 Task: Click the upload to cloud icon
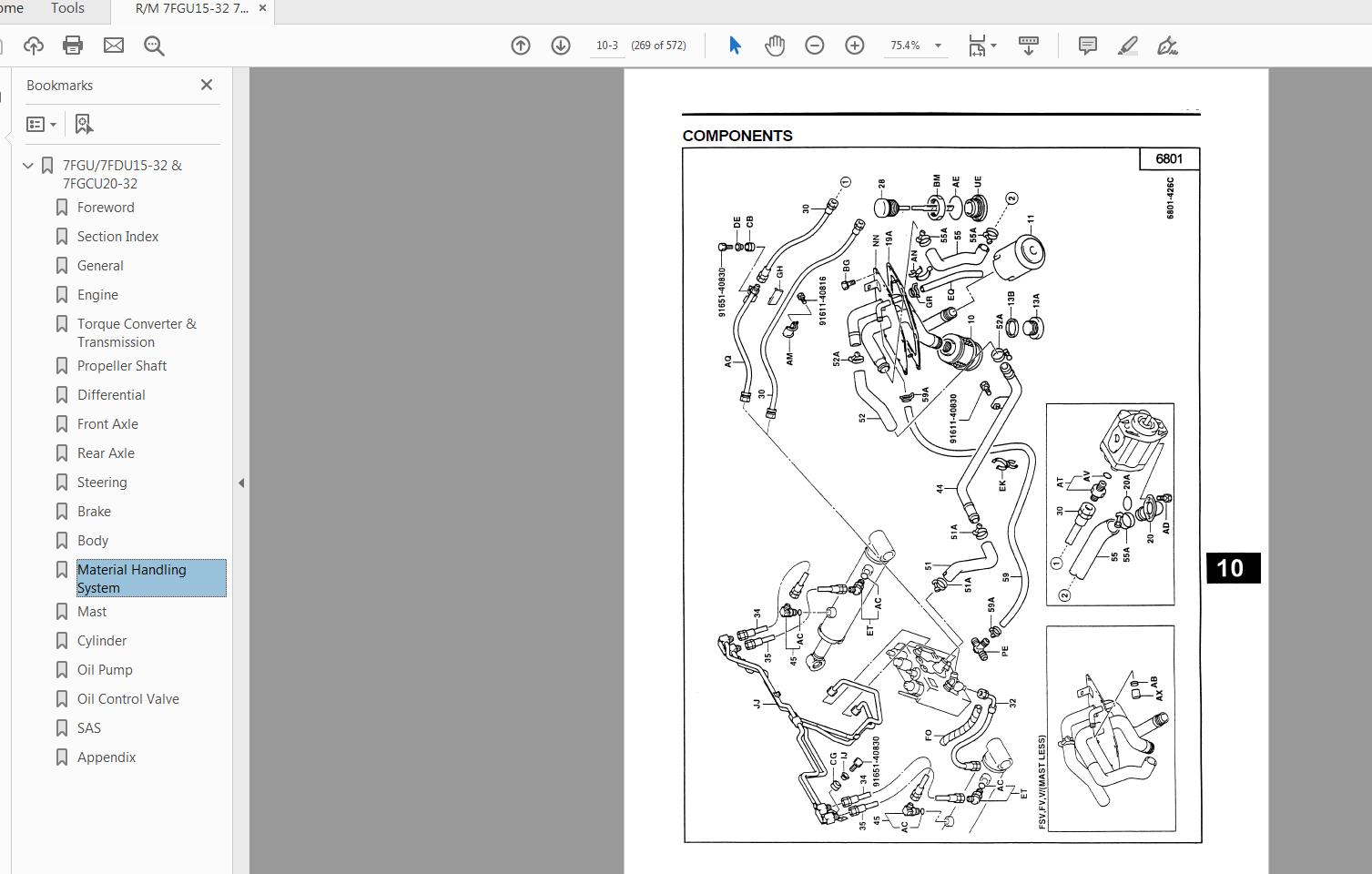[x=34, y=46]
